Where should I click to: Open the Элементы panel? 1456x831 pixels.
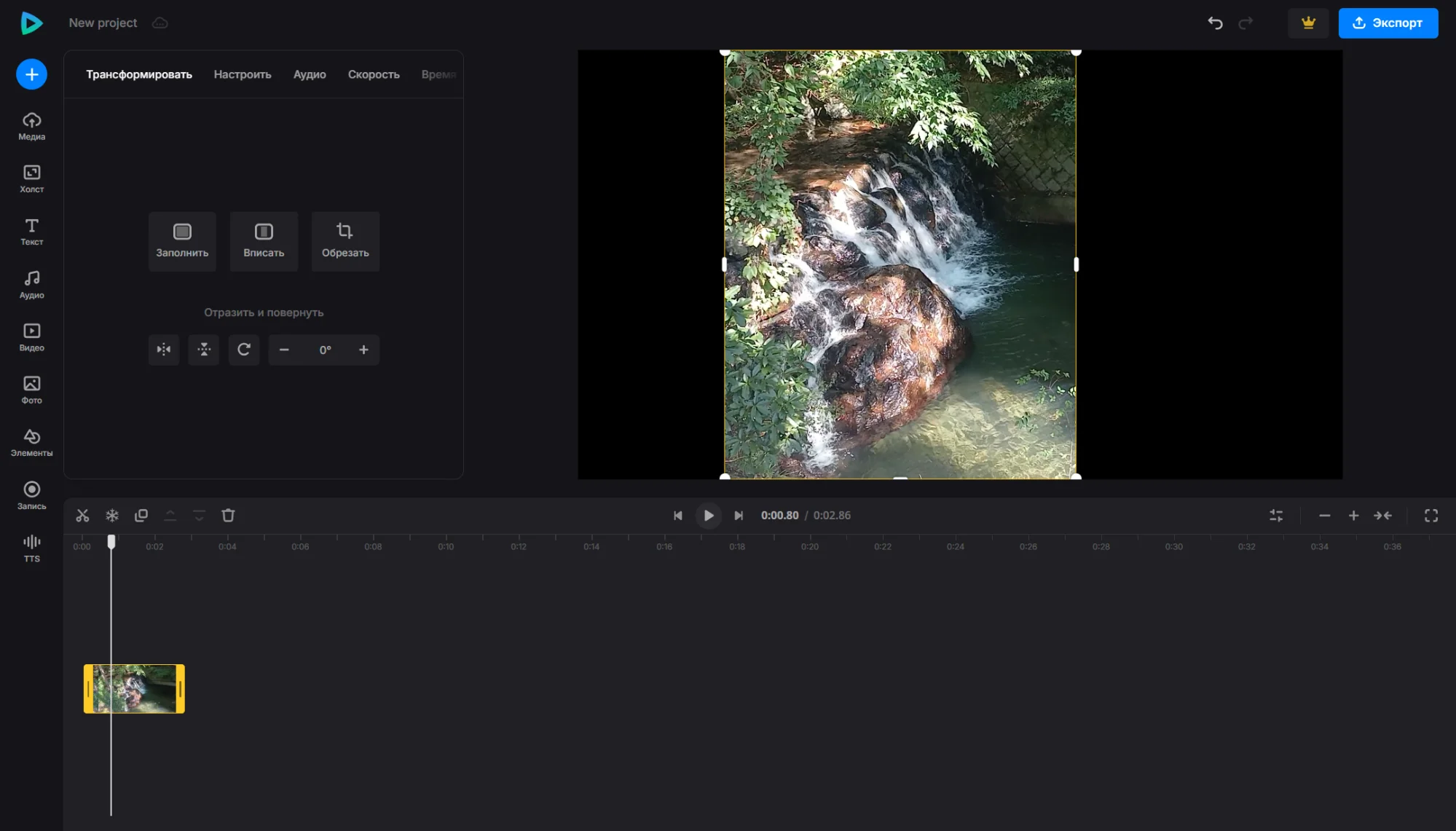click(31, 443)
